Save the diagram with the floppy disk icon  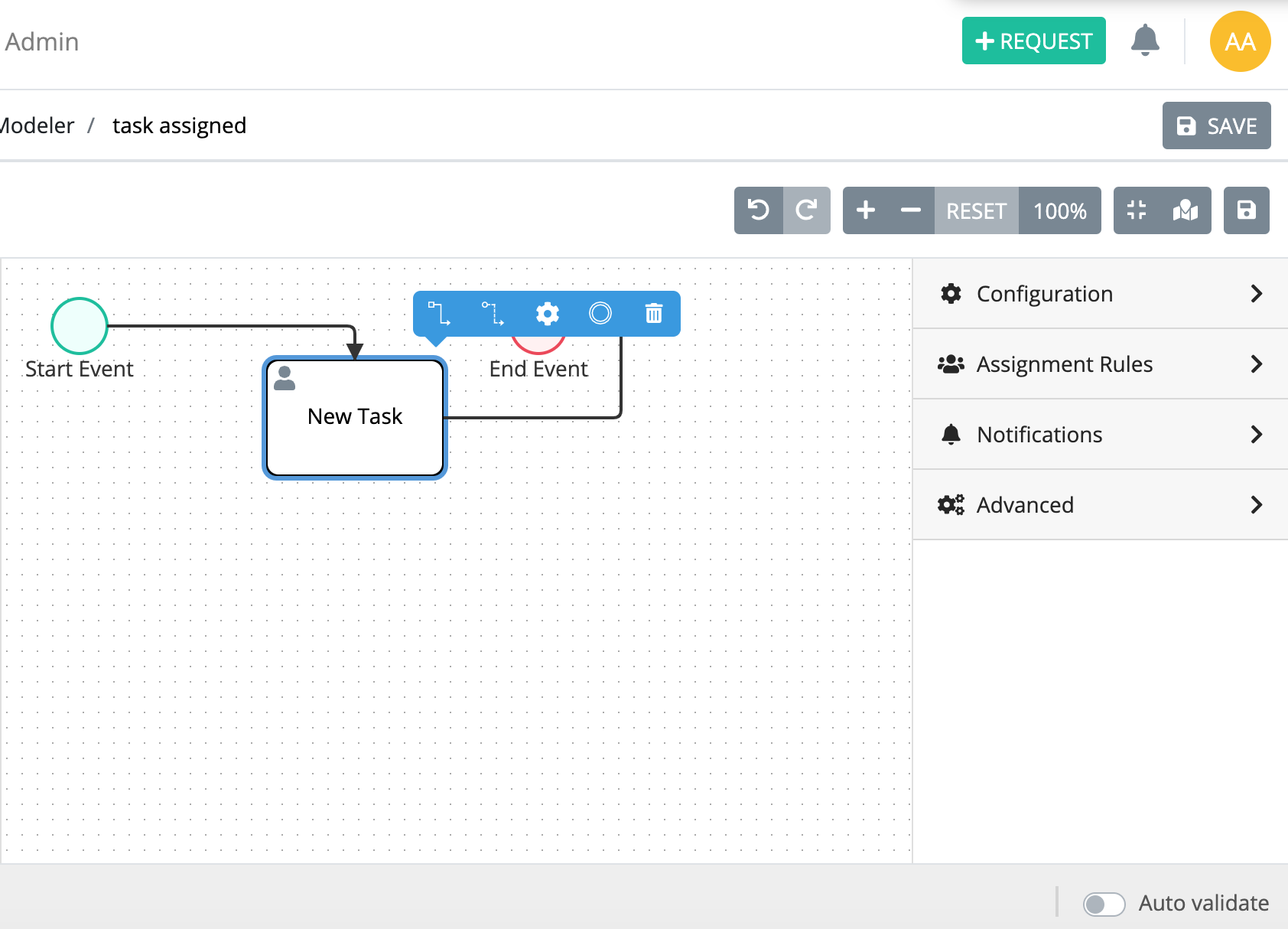[1246, 210]
